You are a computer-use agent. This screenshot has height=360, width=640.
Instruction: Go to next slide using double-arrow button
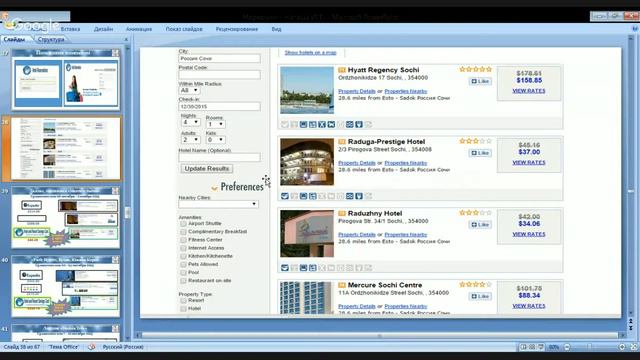[631, 328]
